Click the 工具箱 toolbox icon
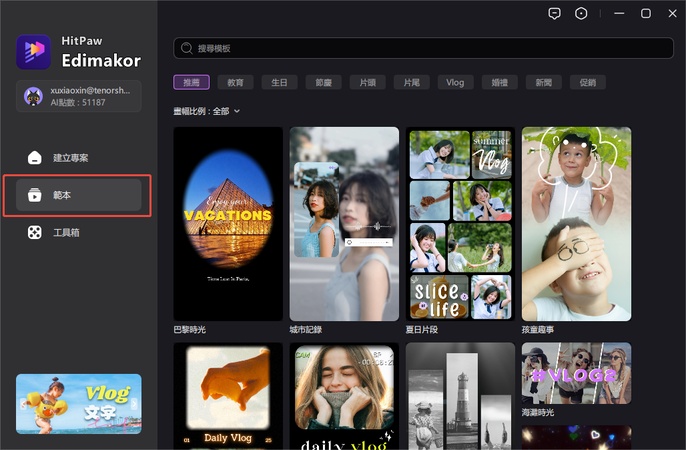686x450 pixels. tap(35, 232)
